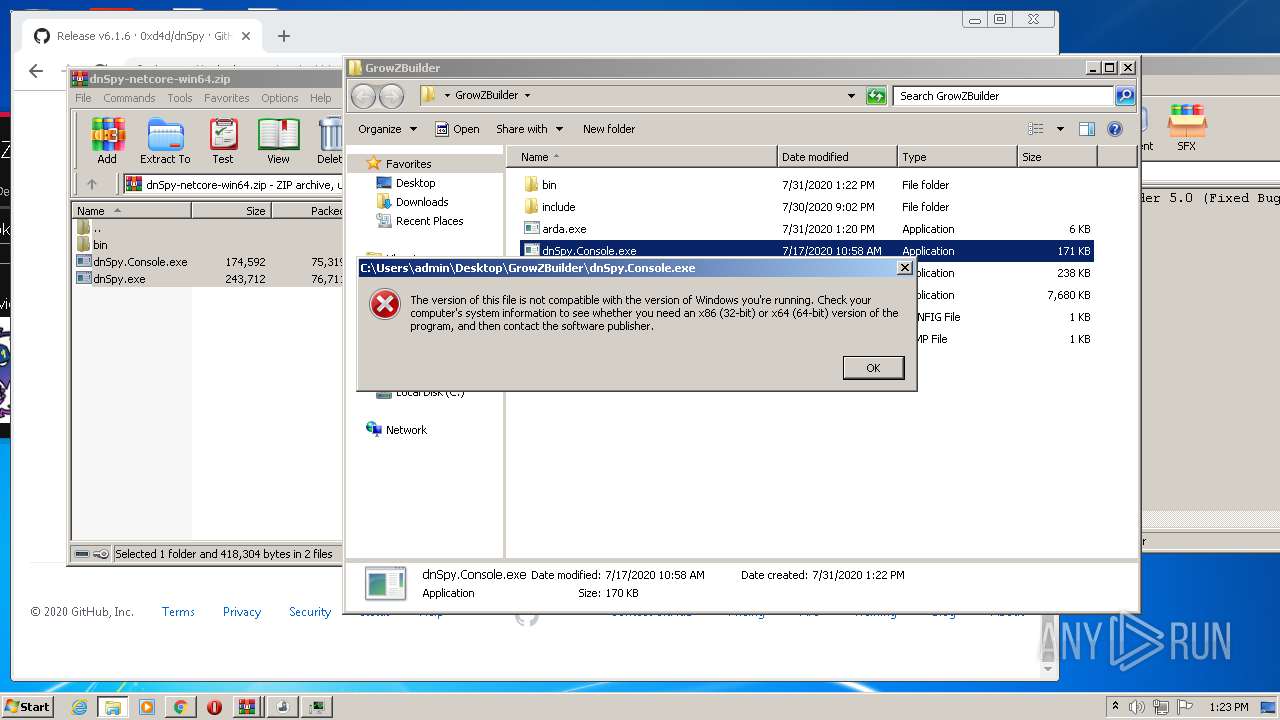Open the Organize dropdown menu
1280x720 pixels.
(387, 129)
